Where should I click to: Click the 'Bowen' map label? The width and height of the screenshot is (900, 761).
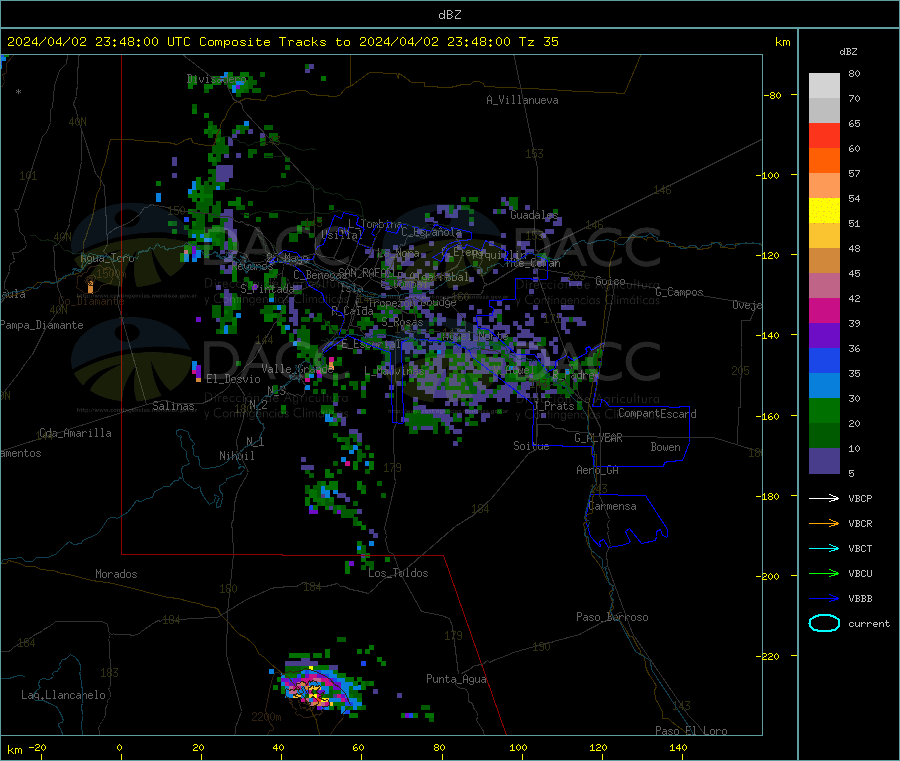[x=665, y=447]
